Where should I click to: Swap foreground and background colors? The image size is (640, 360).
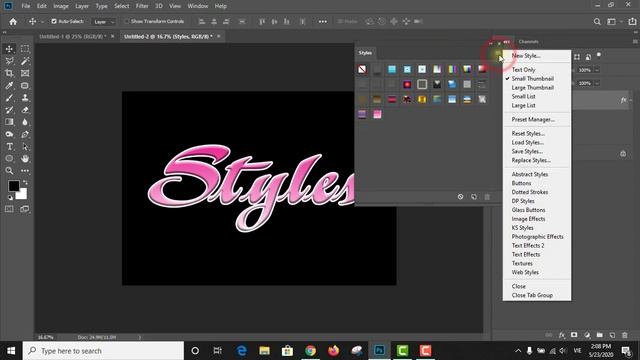25,182
